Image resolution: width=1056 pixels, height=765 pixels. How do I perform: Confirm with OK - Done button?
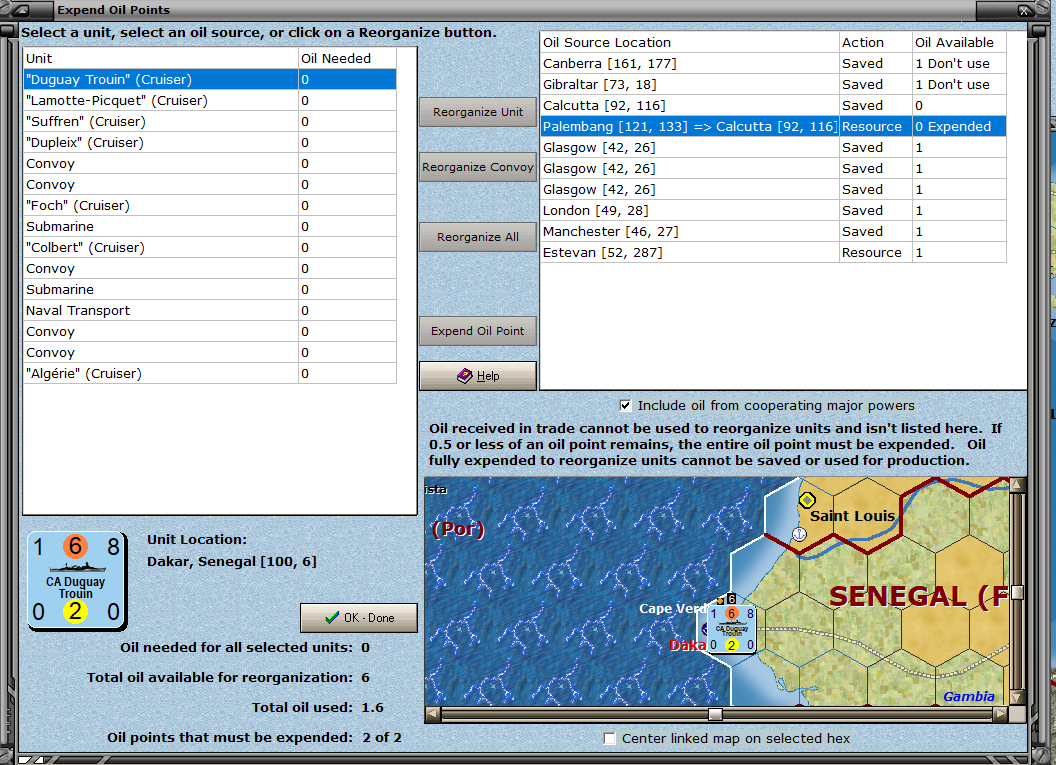click(x=359, y=618)
